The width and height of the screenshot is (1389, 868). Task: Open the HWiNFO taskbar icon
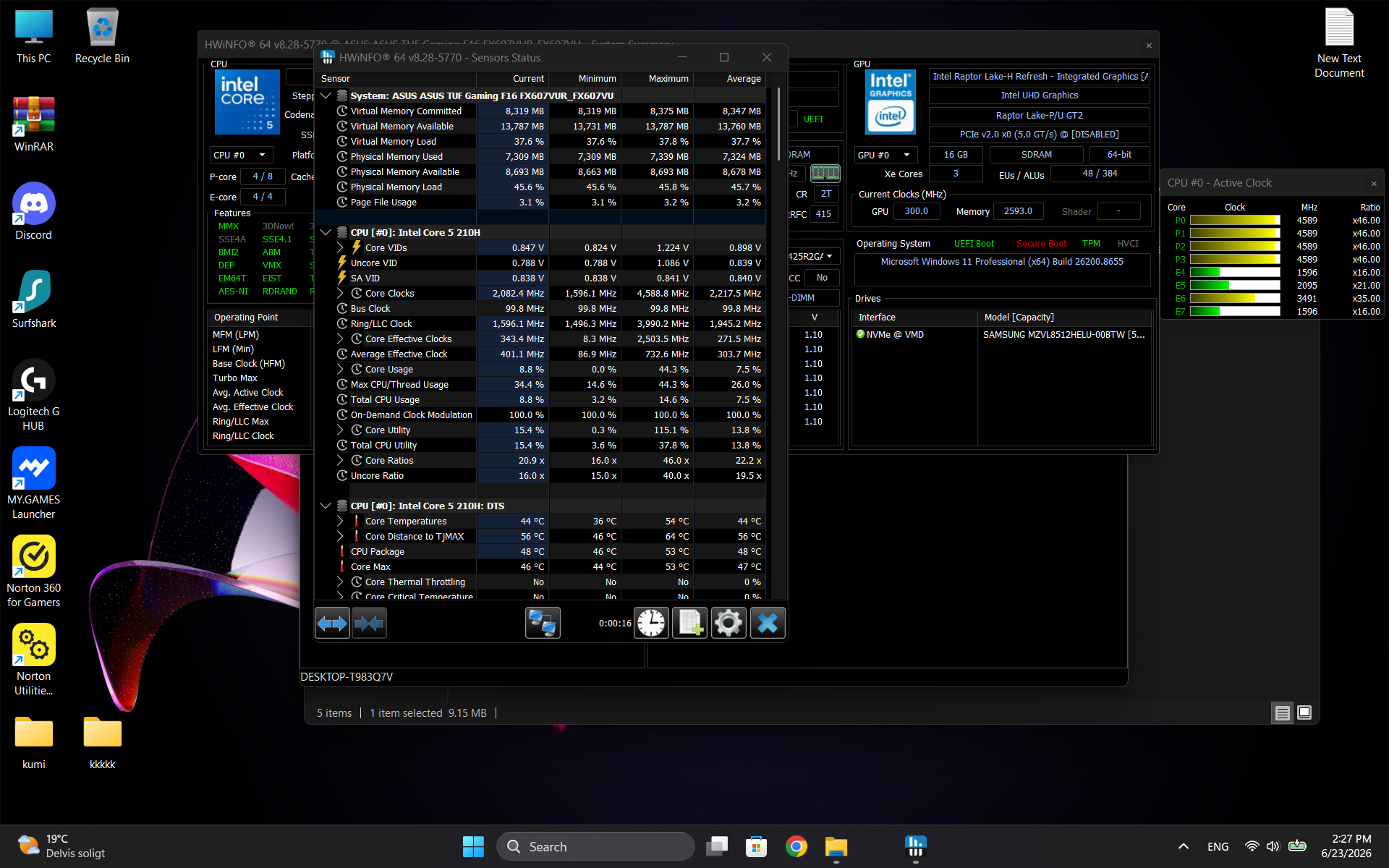pyautogui.click(x=916, y=846)
